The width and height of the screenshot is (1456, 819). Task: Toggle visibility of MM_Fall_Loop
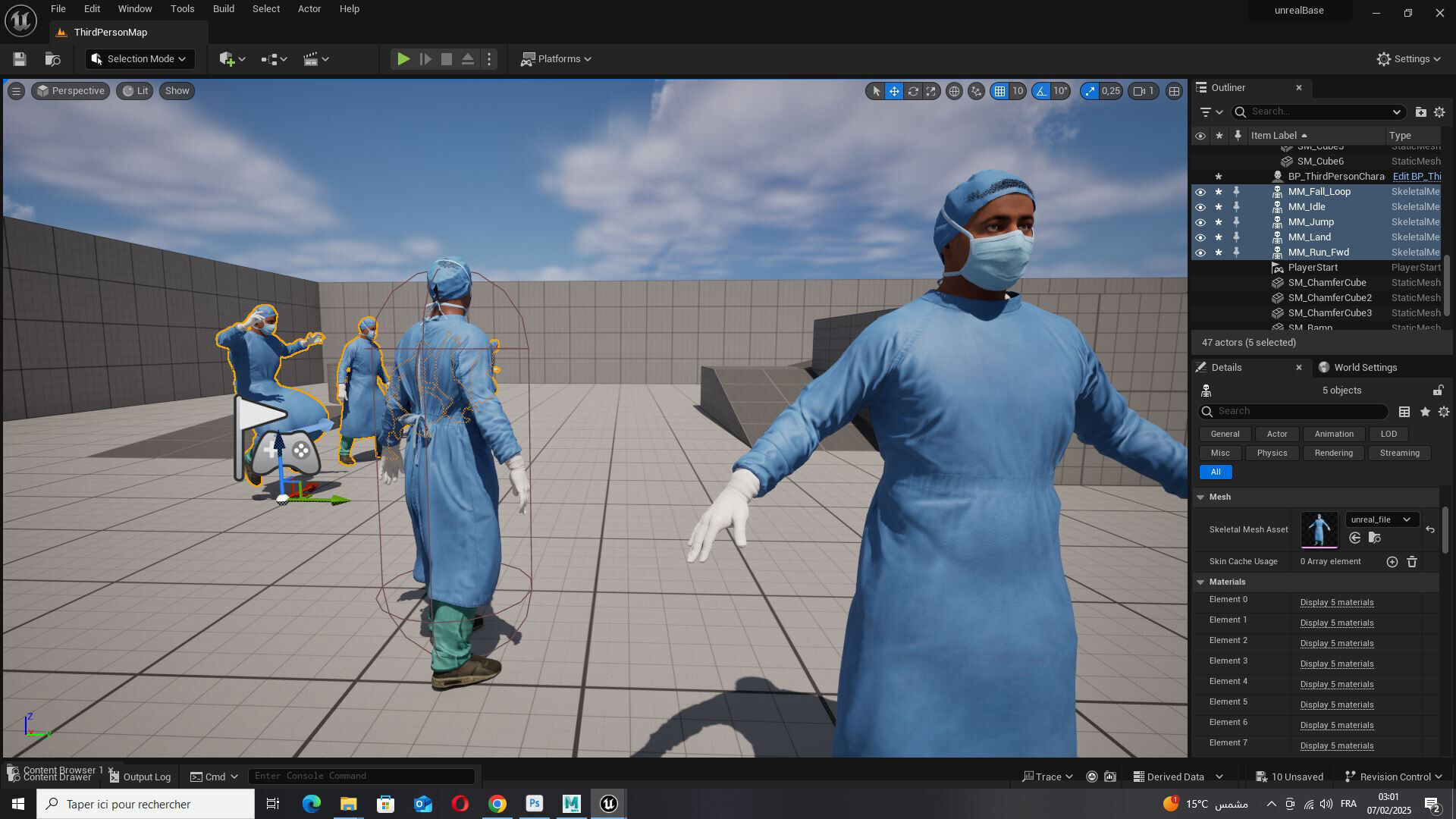pyautogui.click(x=1200, y=192)
